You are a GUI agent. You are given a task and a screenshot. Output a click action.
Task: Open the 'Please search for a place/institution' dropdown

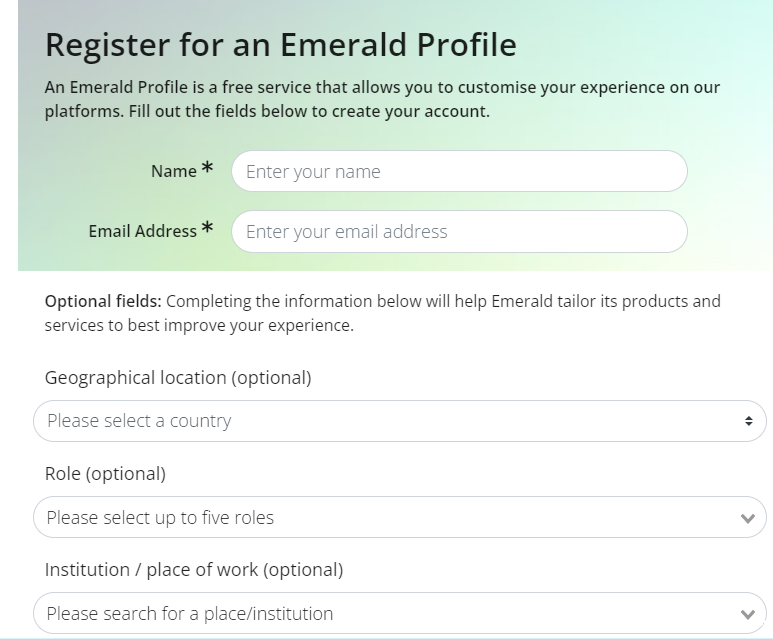(x=390, y=614)
